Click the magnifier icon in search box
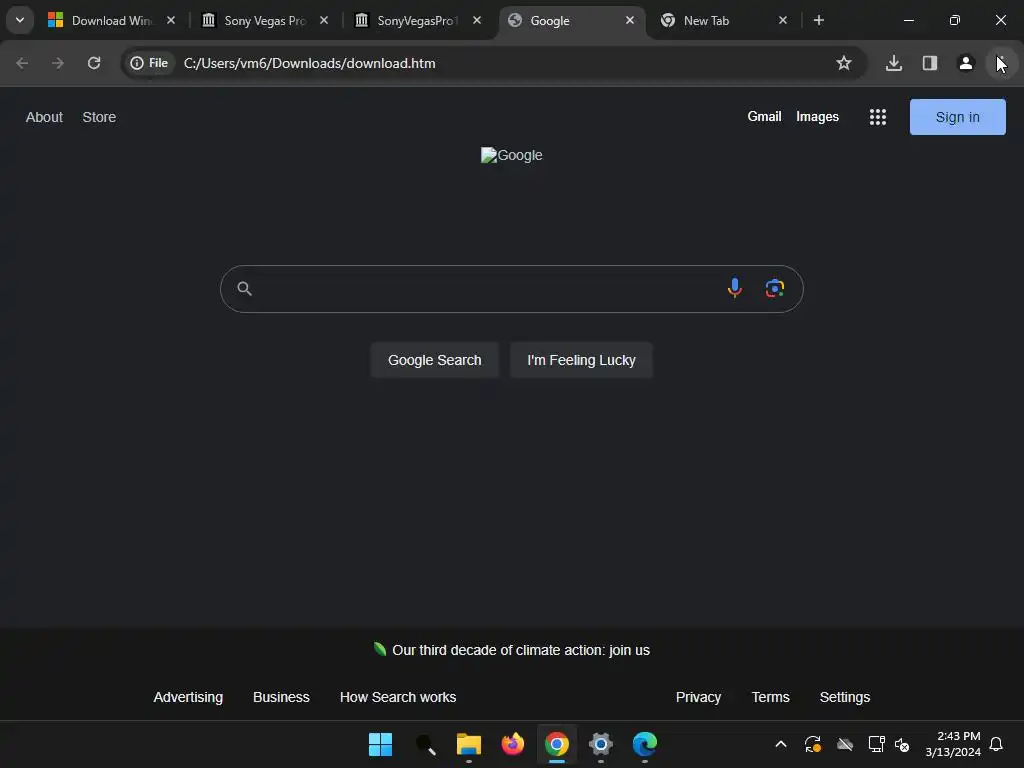The width and height of the screenshot is (1024, 768). tap(244, 289)
